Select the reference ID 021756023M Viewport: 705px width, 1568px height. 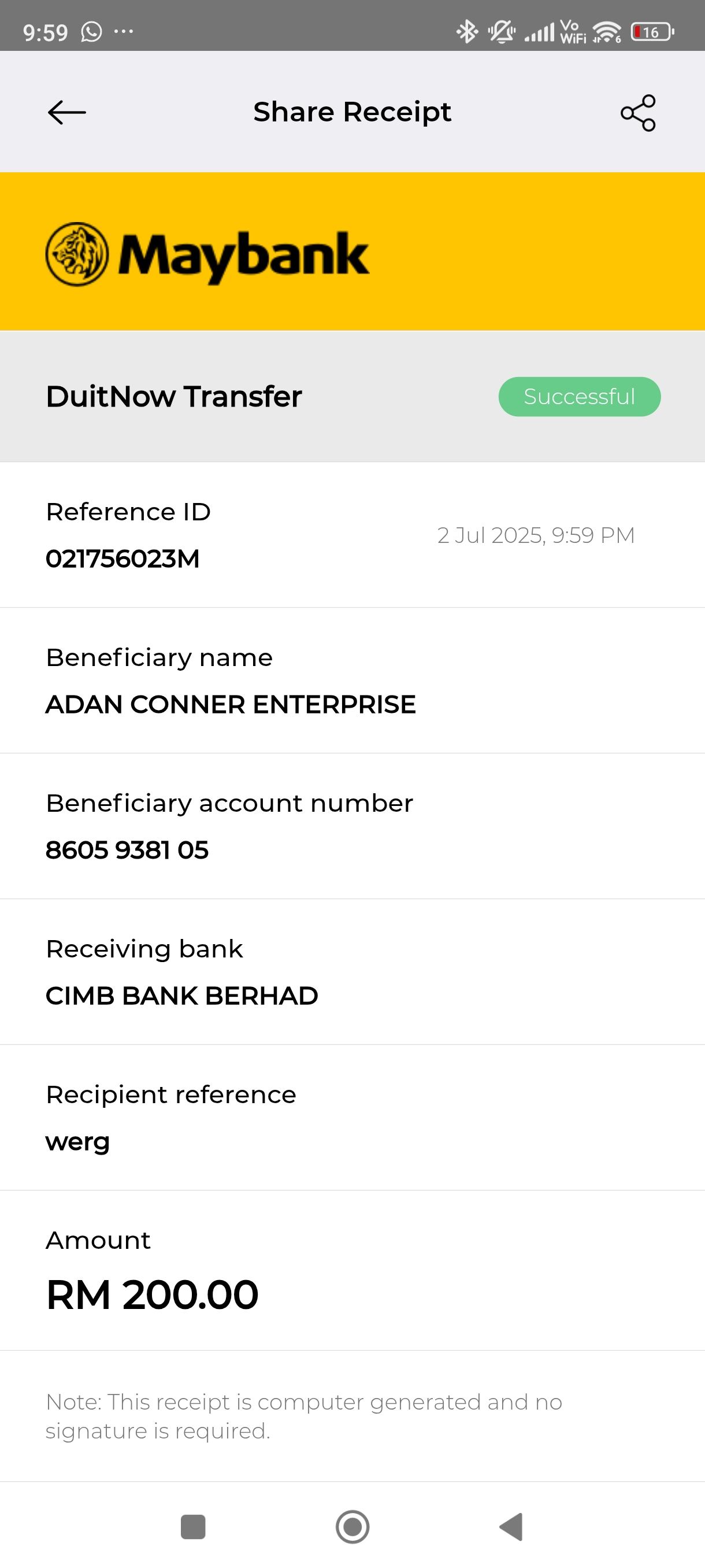(123, 559)
